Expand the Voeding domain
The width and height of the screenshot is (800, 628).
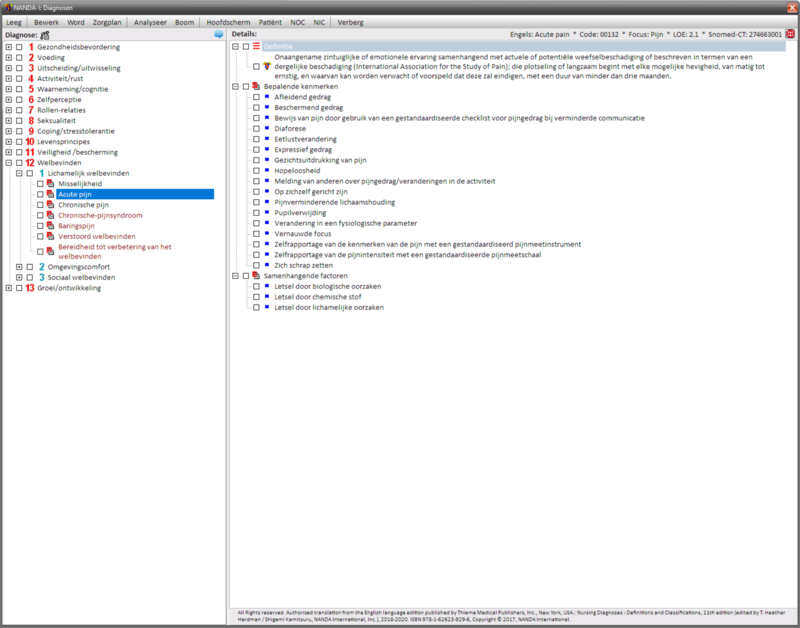pos(8,58)
